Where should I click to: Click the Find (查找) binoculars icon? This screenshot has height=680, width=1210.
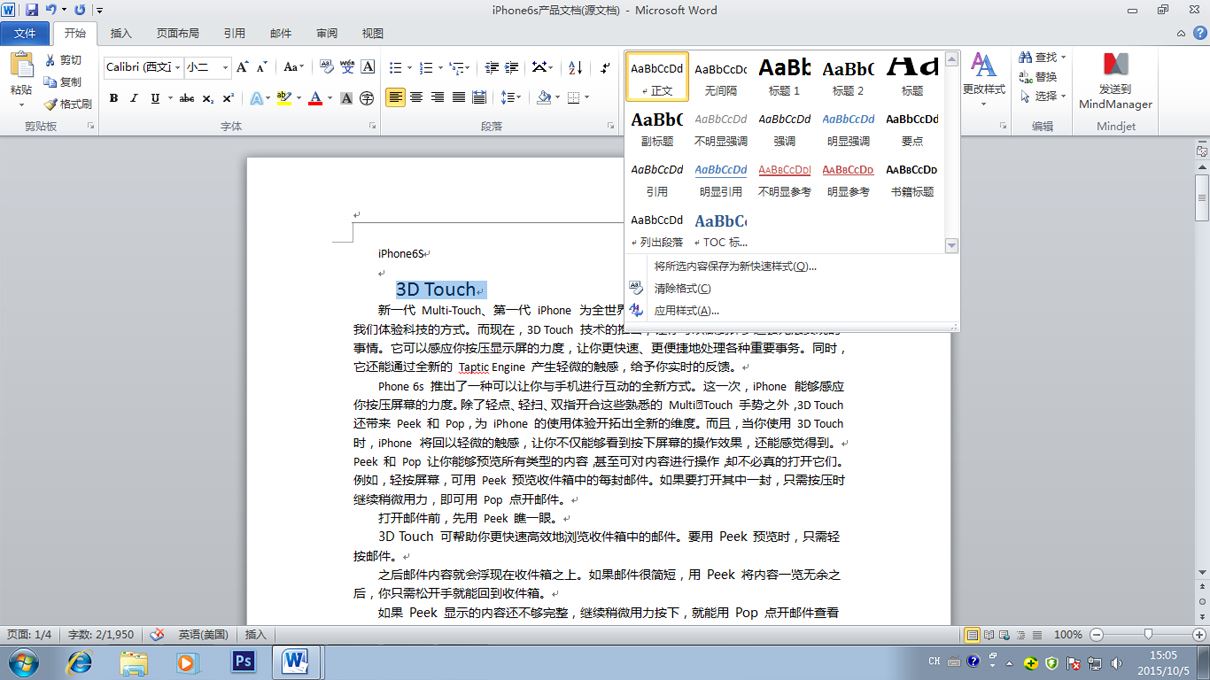tap(1025, 58)
